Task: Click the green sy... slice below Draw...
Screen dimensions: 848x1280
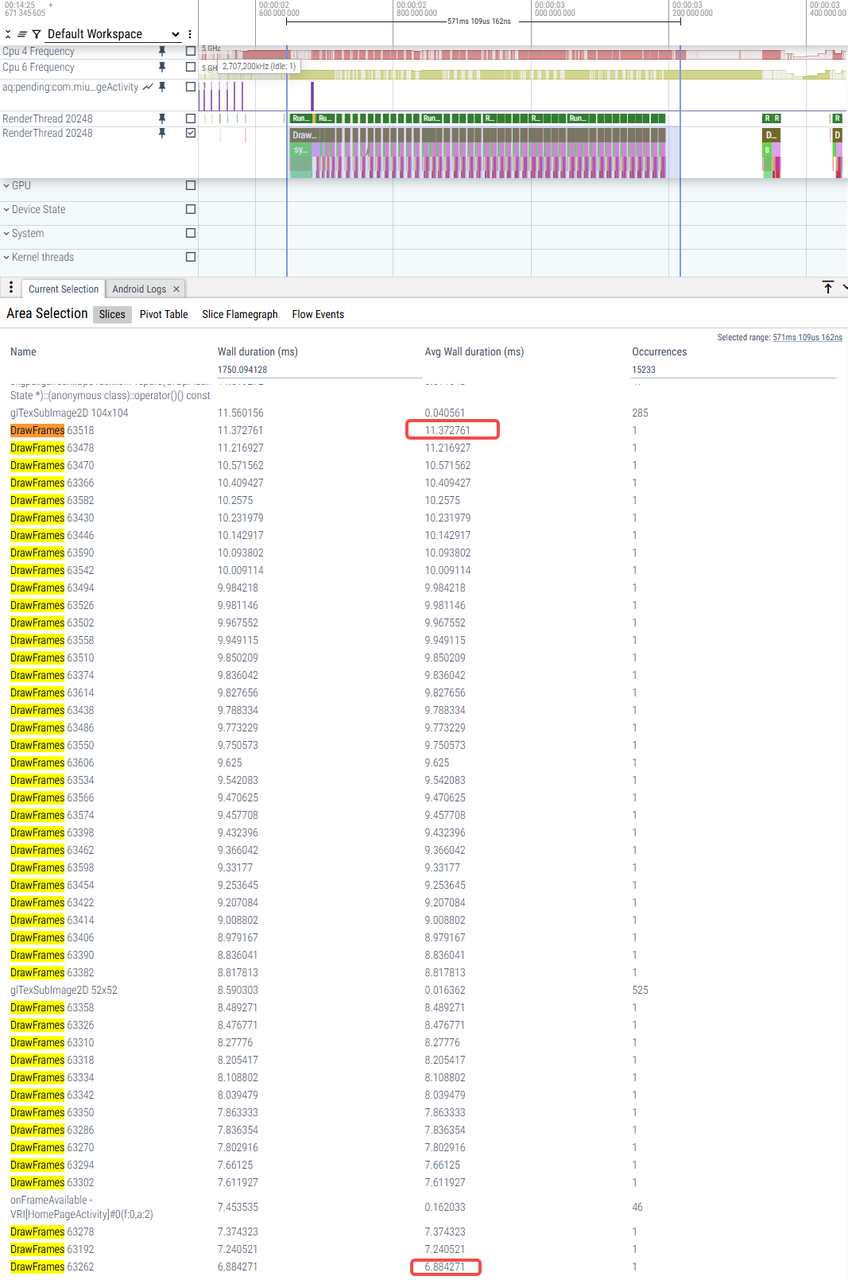Action: point(300,149)
